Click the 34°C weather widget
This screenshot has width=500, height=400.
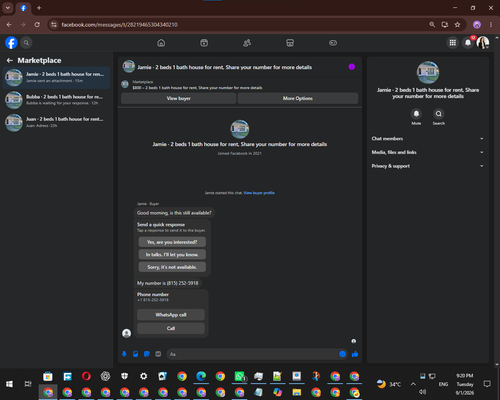pyautogui.click(x=389, y=384)
